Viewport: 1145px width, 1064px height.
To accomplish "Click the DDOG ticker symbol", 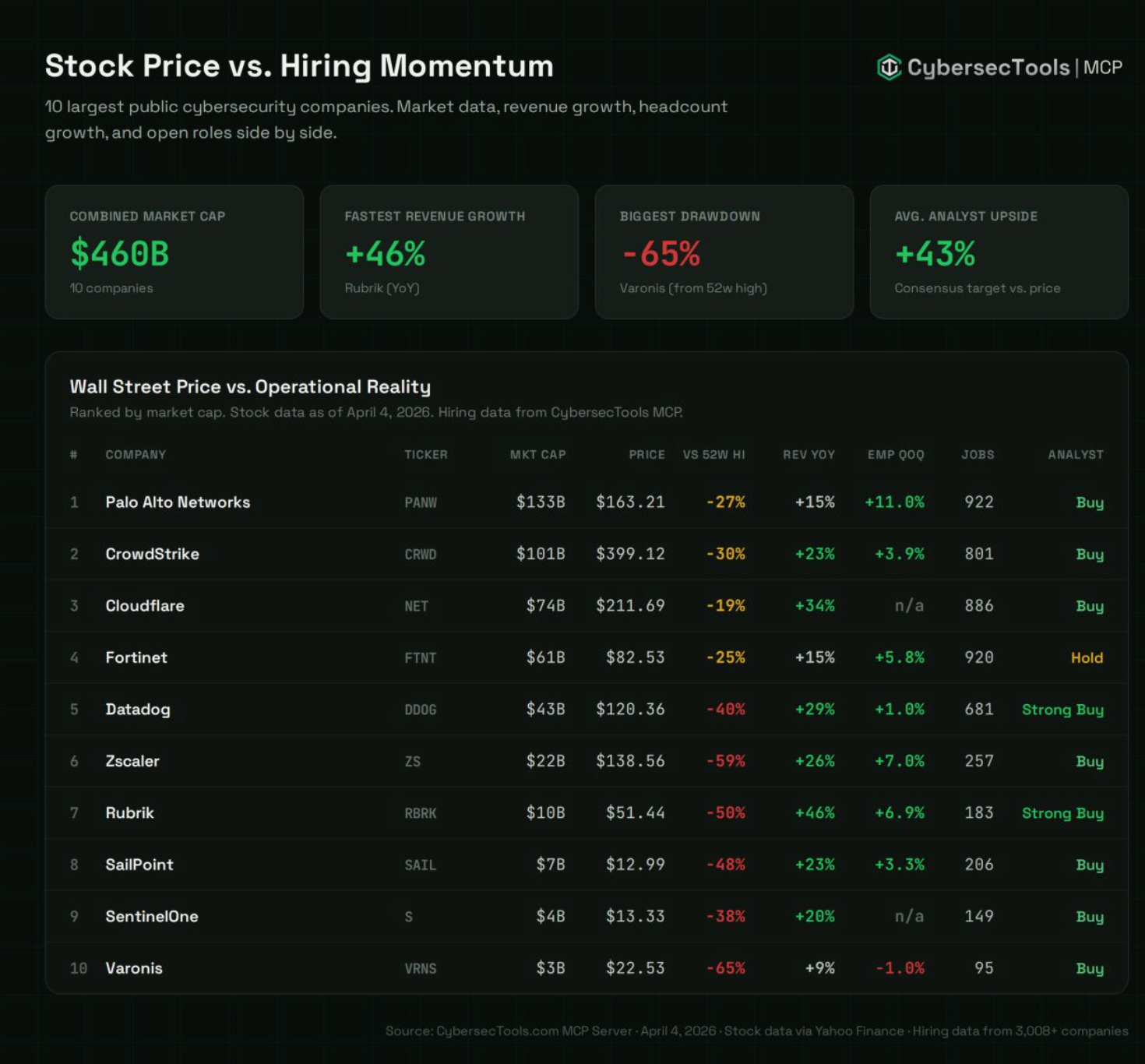I will (421, 710).
